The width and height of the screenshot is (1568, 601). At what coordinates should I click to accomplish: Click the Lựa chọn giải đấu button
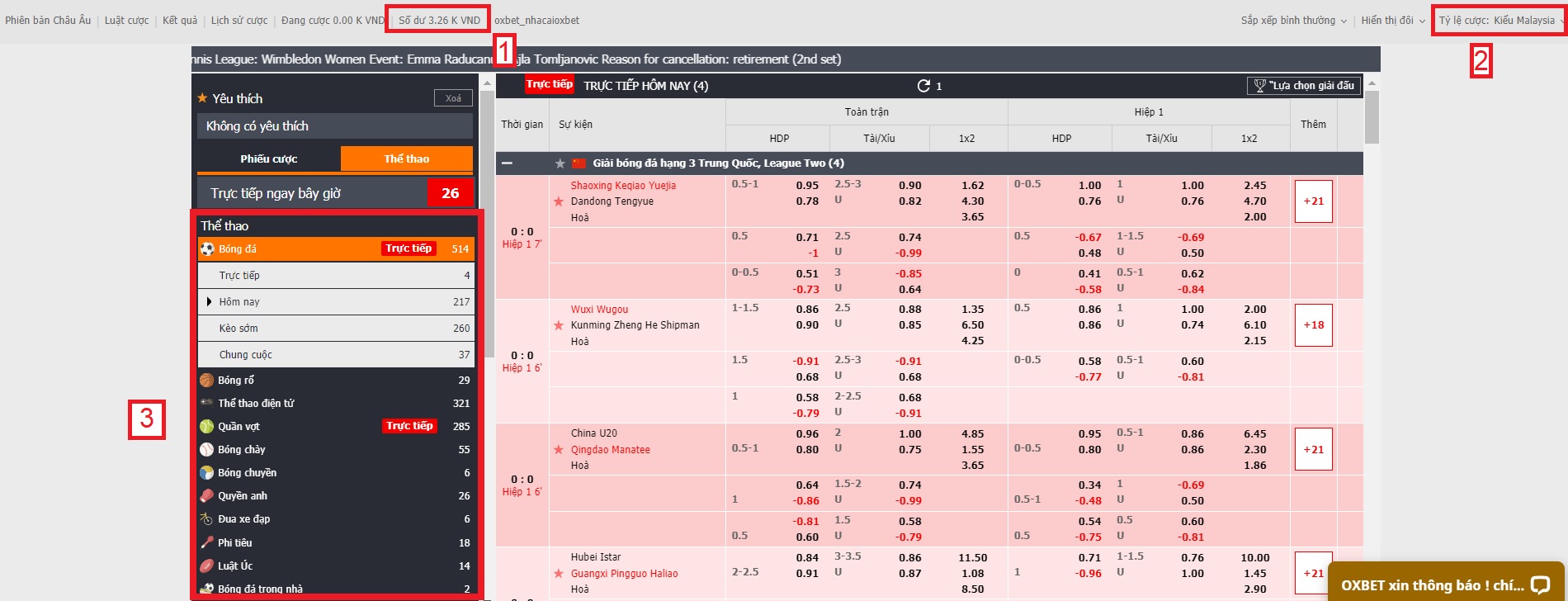[1305, 86]
